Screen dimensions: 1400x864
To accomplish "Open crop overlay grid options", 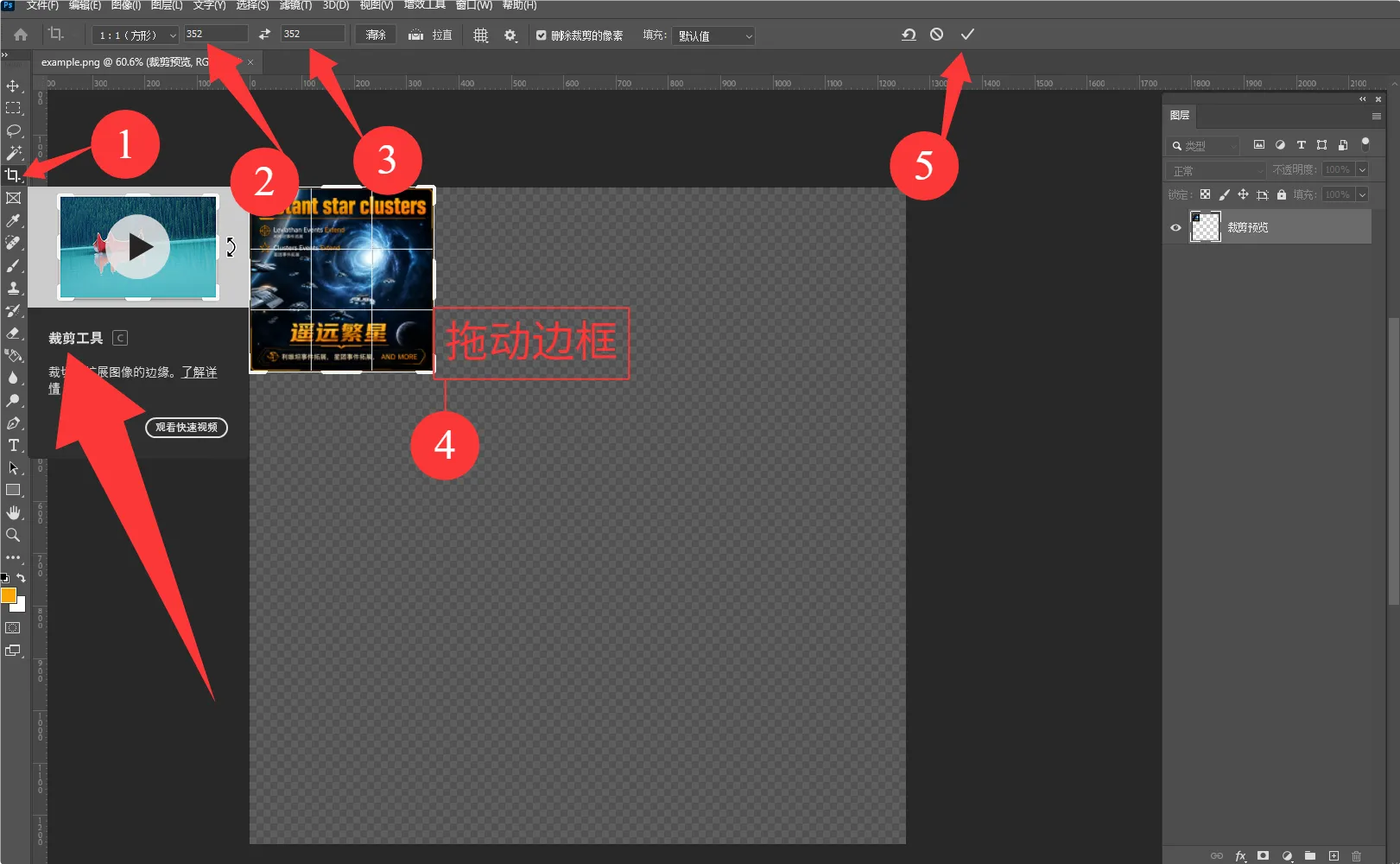I will point(481,35).
